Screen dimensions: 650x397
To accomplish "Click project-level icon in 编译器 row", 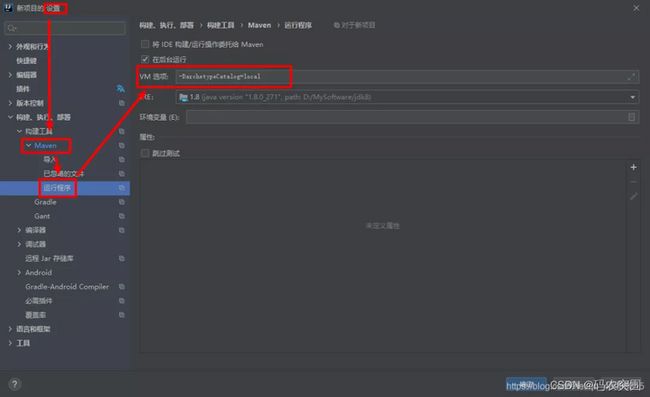I will click(121, 230).
